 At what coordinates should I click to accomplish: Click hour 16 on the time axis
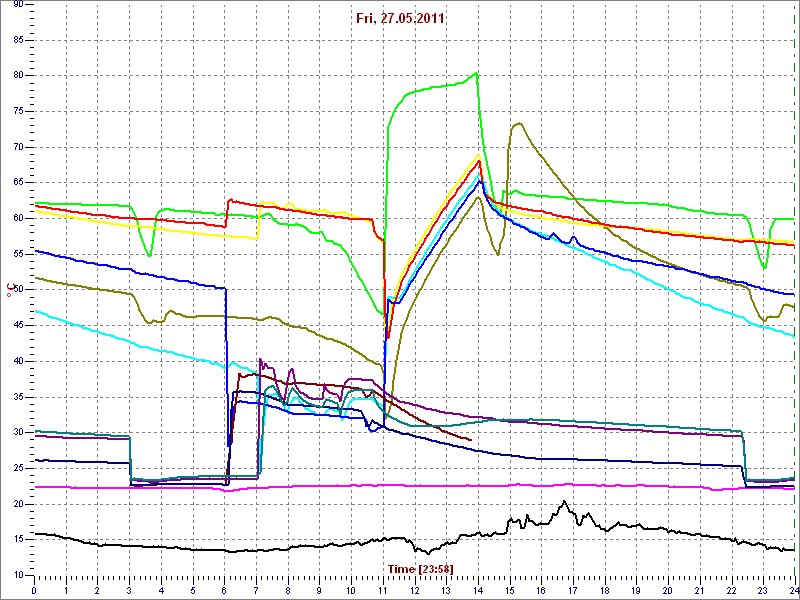(541, 590)
